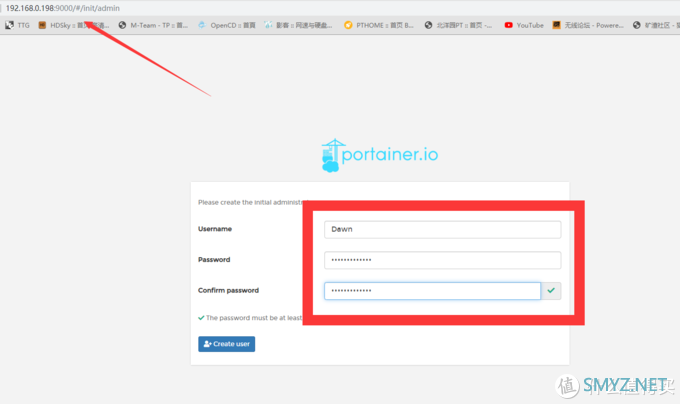Click the 影客 bookmark favicon
The height and width of the screenshot is (404, 680).
(x=268, y=25)
